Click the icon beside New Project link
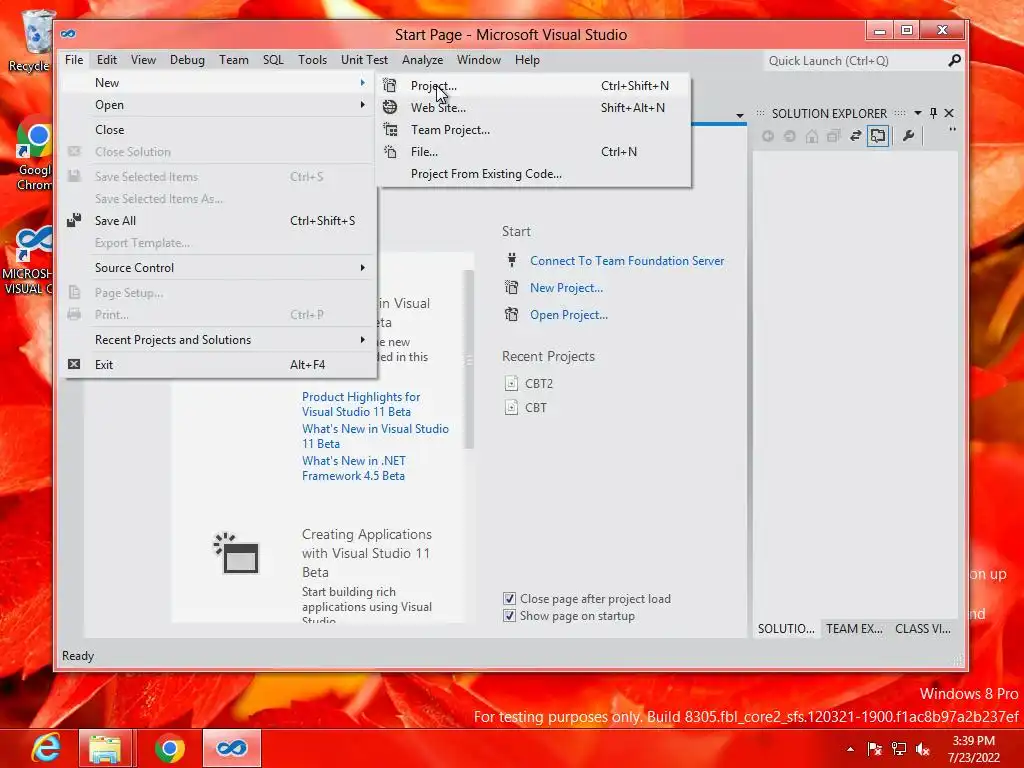 point(512,287)
